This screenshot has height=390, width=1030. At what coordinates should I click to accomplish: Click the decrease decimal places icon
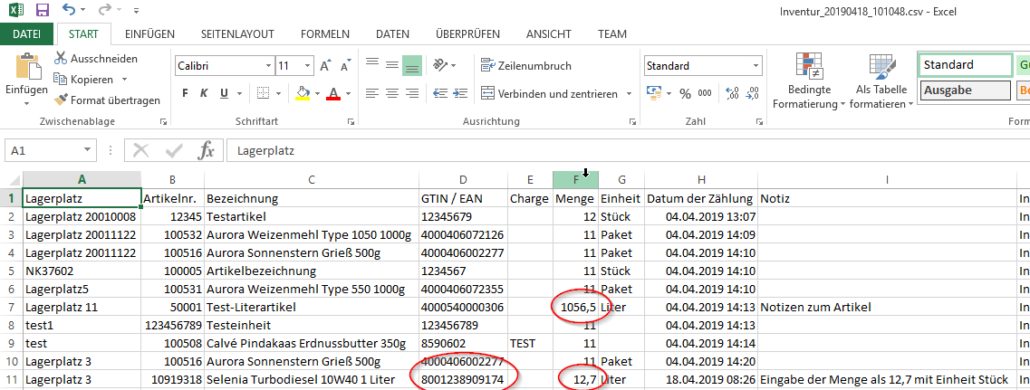tap(753, 93)
